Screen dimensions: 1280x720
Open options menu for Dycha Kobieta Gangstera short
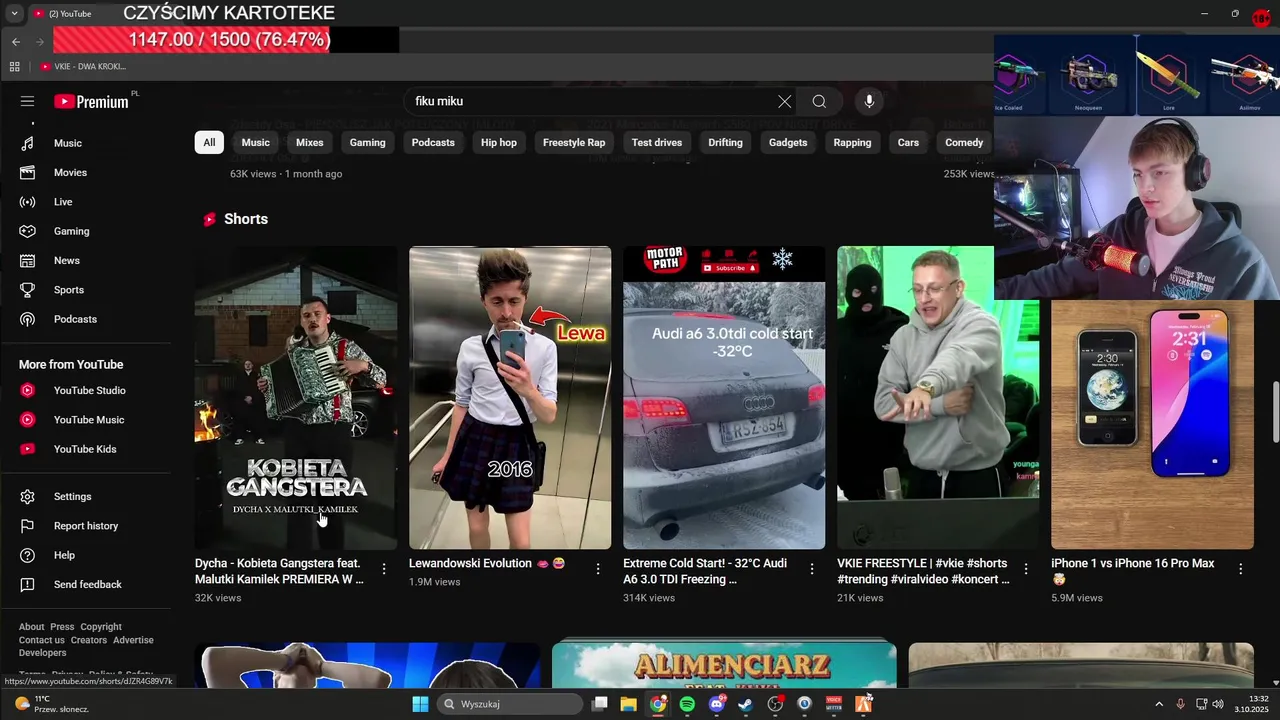coord(384,569)
